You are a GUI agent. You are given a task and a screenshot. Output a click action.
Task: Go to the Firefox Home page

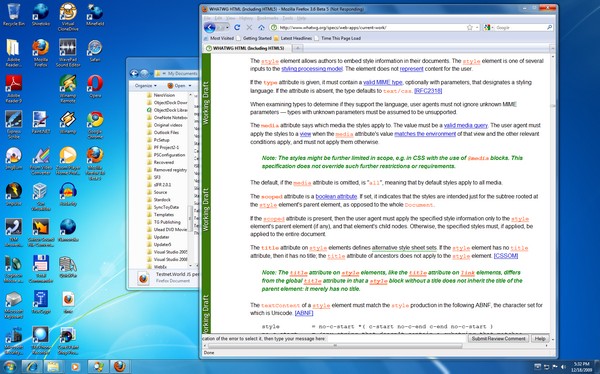pos(261,28)
